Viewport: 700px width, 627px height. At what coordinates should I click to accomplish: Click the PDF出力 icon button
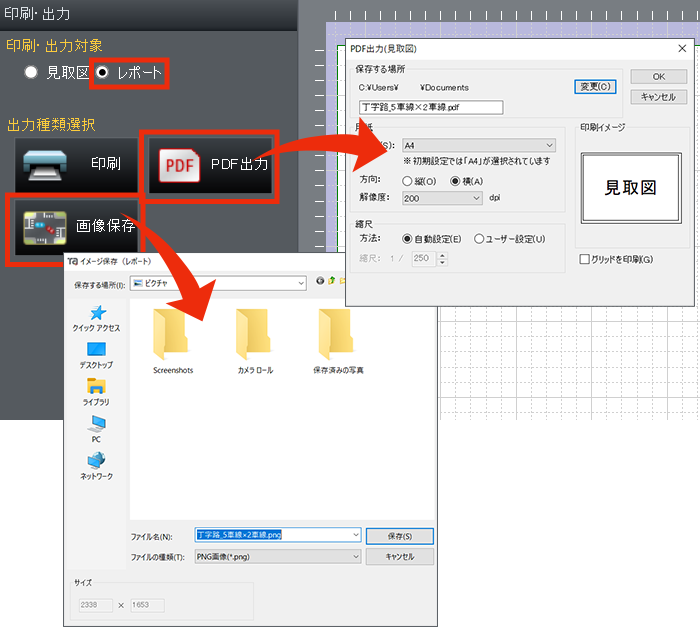coord(181,165)
